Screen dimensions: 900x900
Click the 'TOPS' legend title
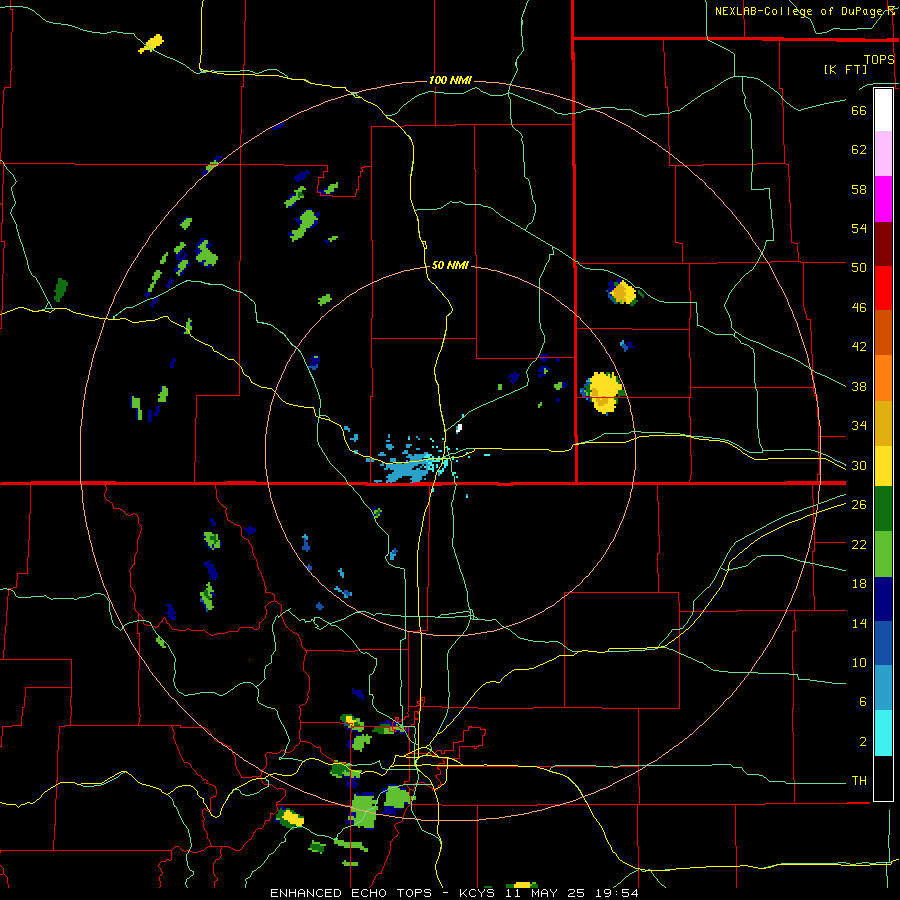879,60
